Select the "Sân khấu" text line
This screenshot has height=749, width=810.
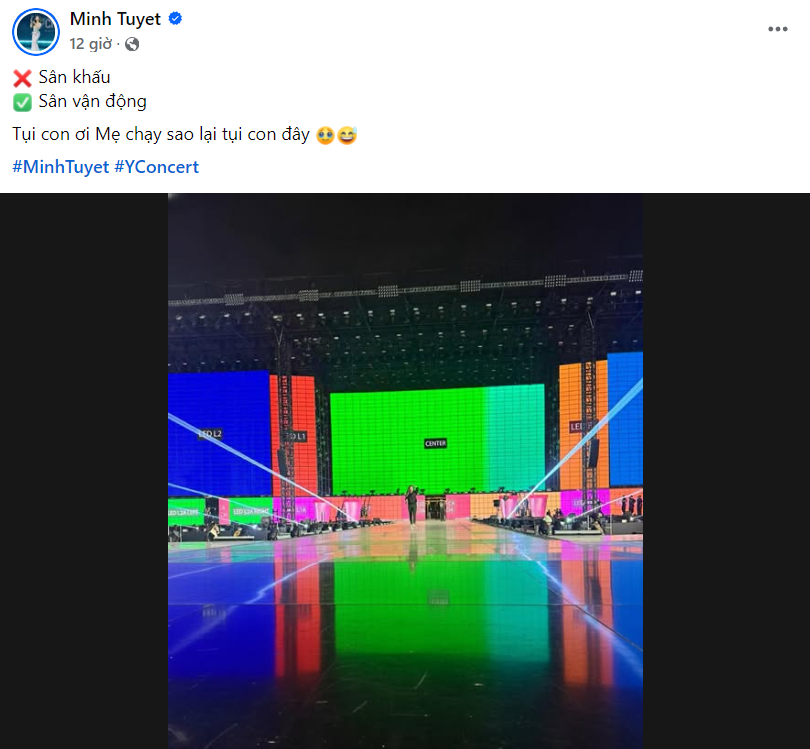(74, 77)
